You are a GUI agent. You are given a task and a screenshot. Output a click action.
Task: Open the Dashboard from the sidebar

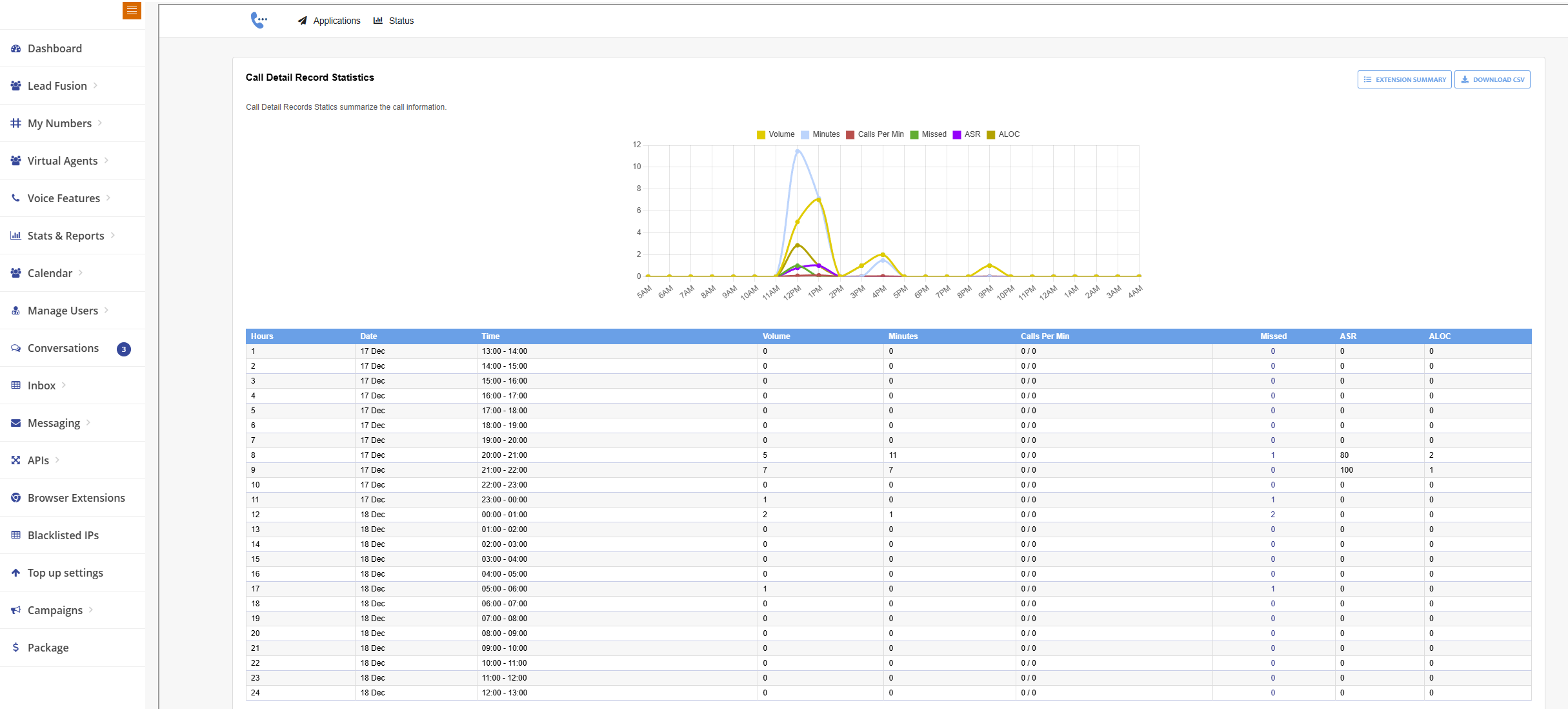pyautogui.click(x=54, y=48)
